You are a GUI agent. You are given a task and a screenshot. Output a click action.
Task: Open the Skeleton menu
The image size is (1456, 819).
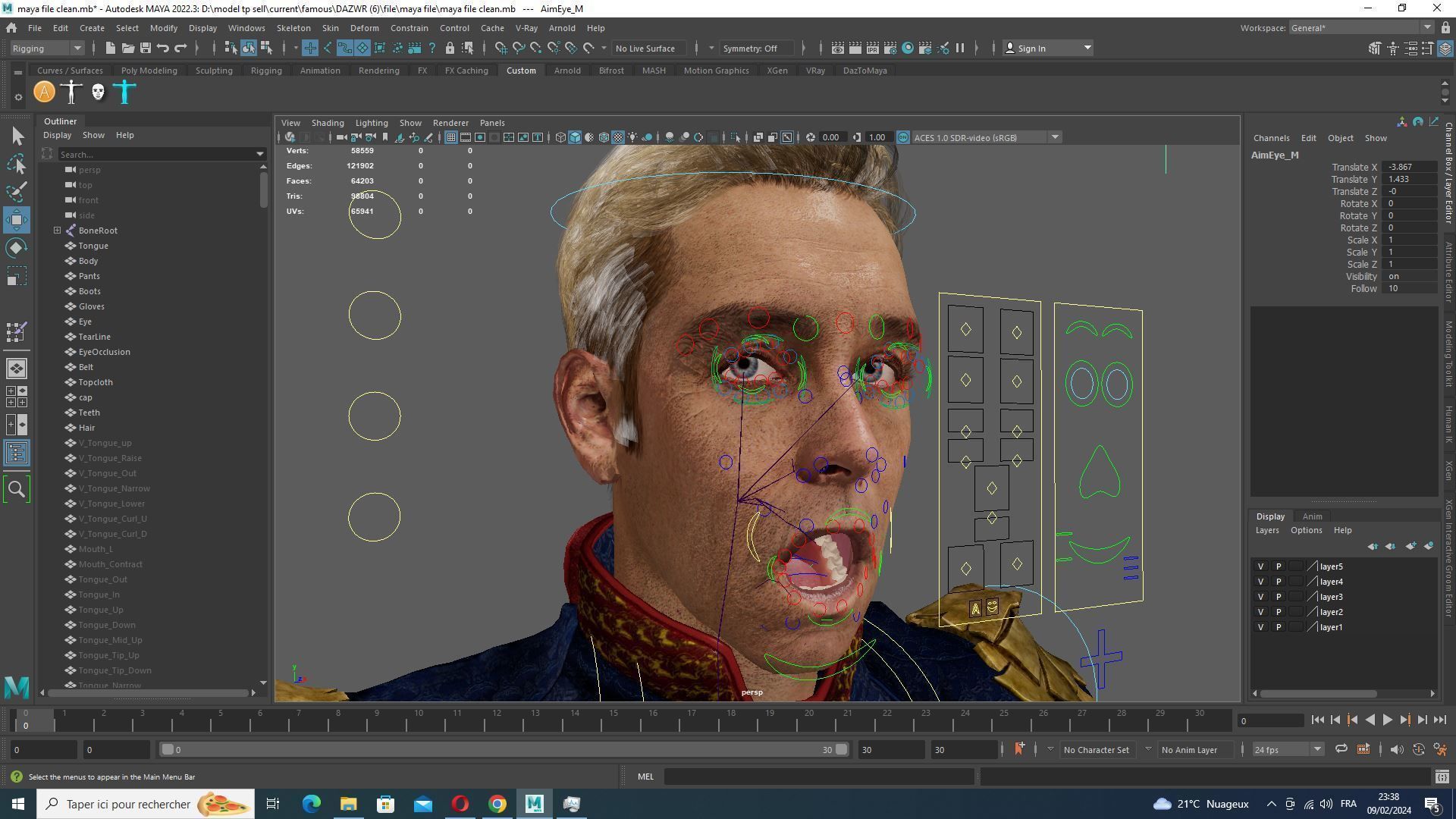pos(293,28)
